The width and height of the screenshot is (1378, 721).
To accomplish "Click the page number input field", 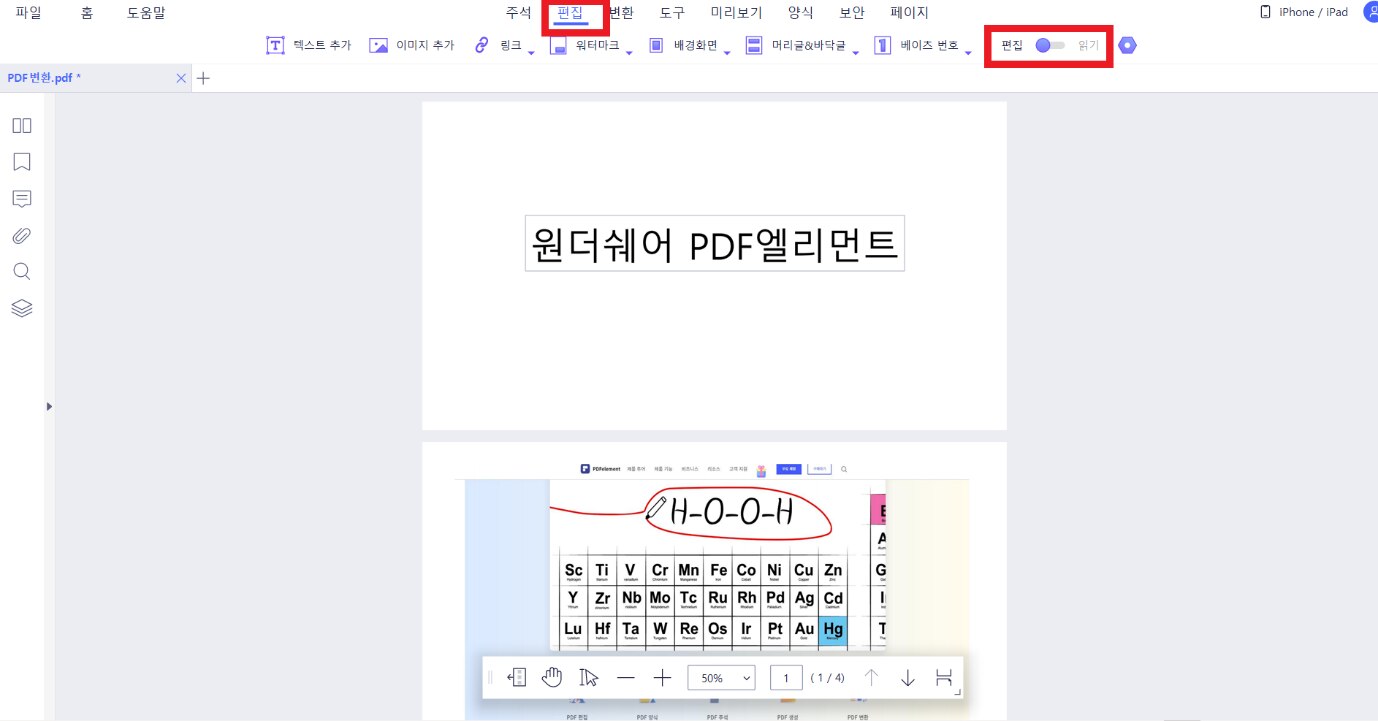I will tap(786, 677).
